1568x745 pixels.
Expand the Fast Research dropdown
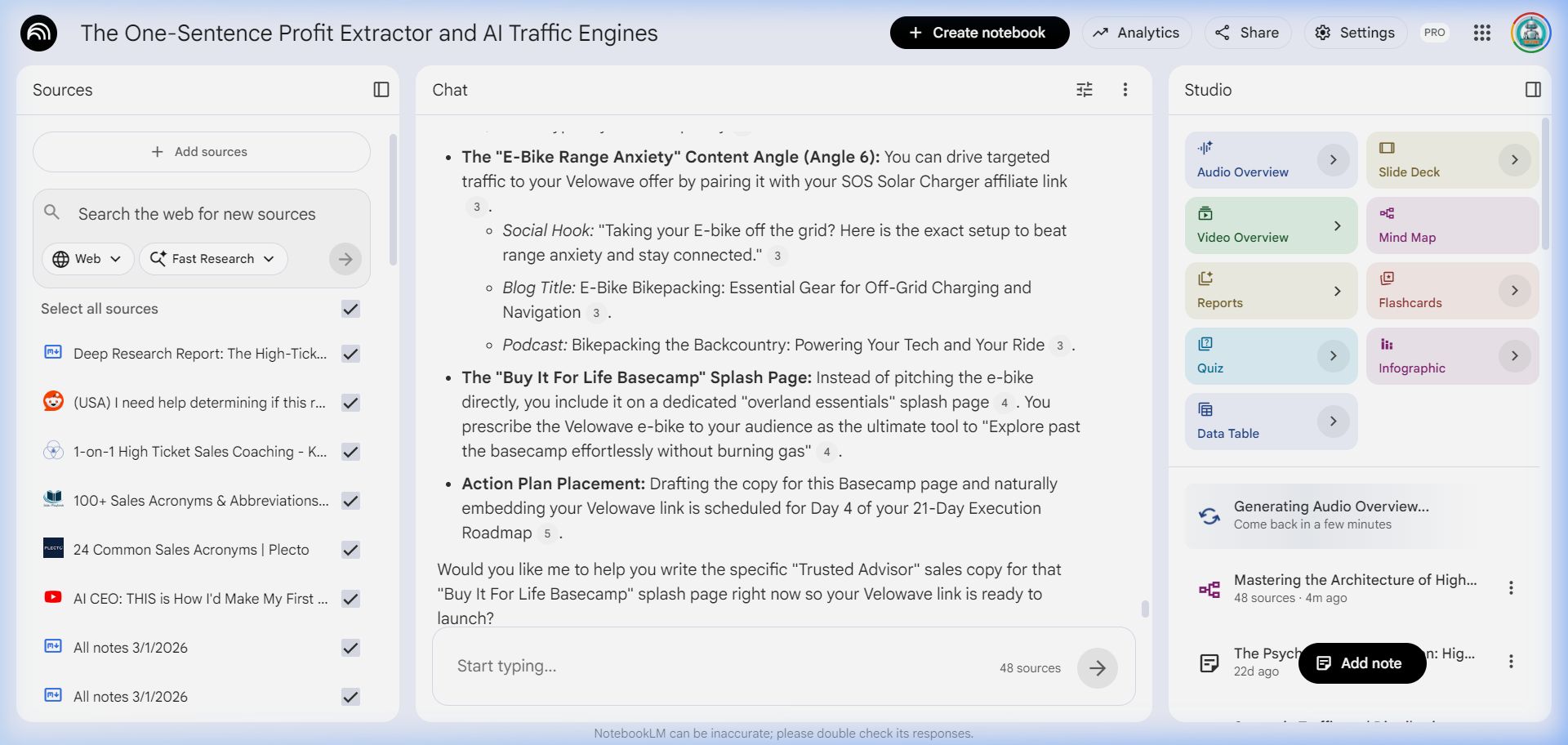[x=213, y=259]
